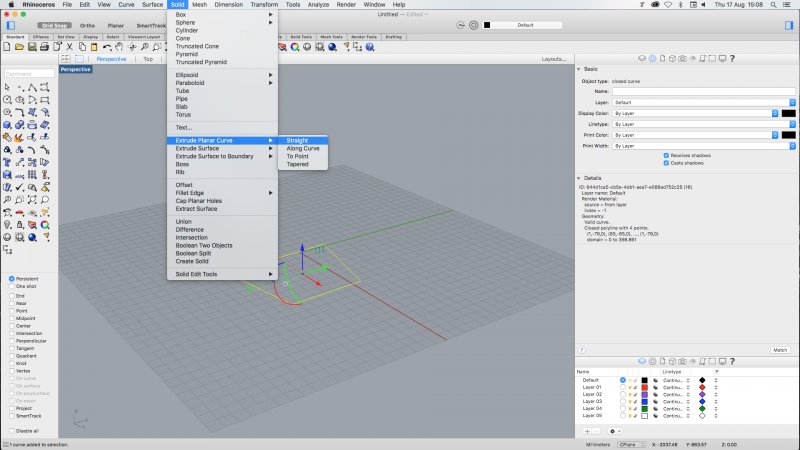800x450 pixels.
Task: Open the Mesh menu in the menu bar
Action: pyautogui.click(x=199, y=5)
